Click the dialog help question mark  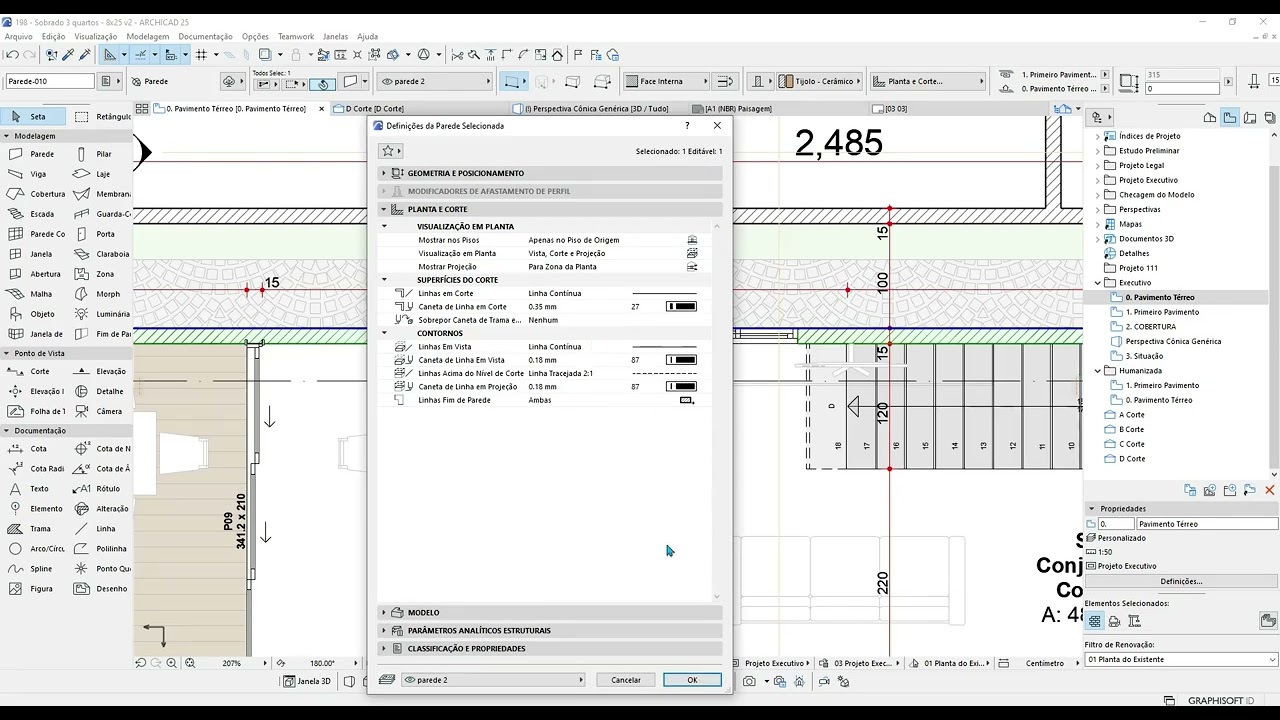click(687, 126)
